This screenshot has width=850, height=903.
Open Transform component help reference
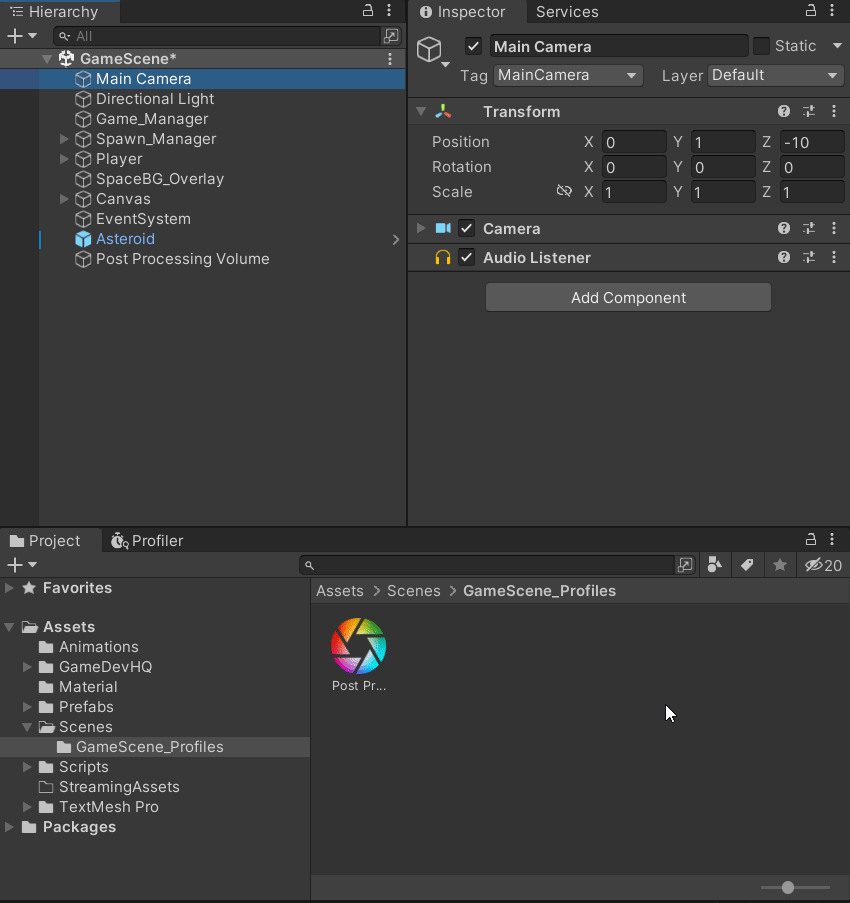(784, 111)
